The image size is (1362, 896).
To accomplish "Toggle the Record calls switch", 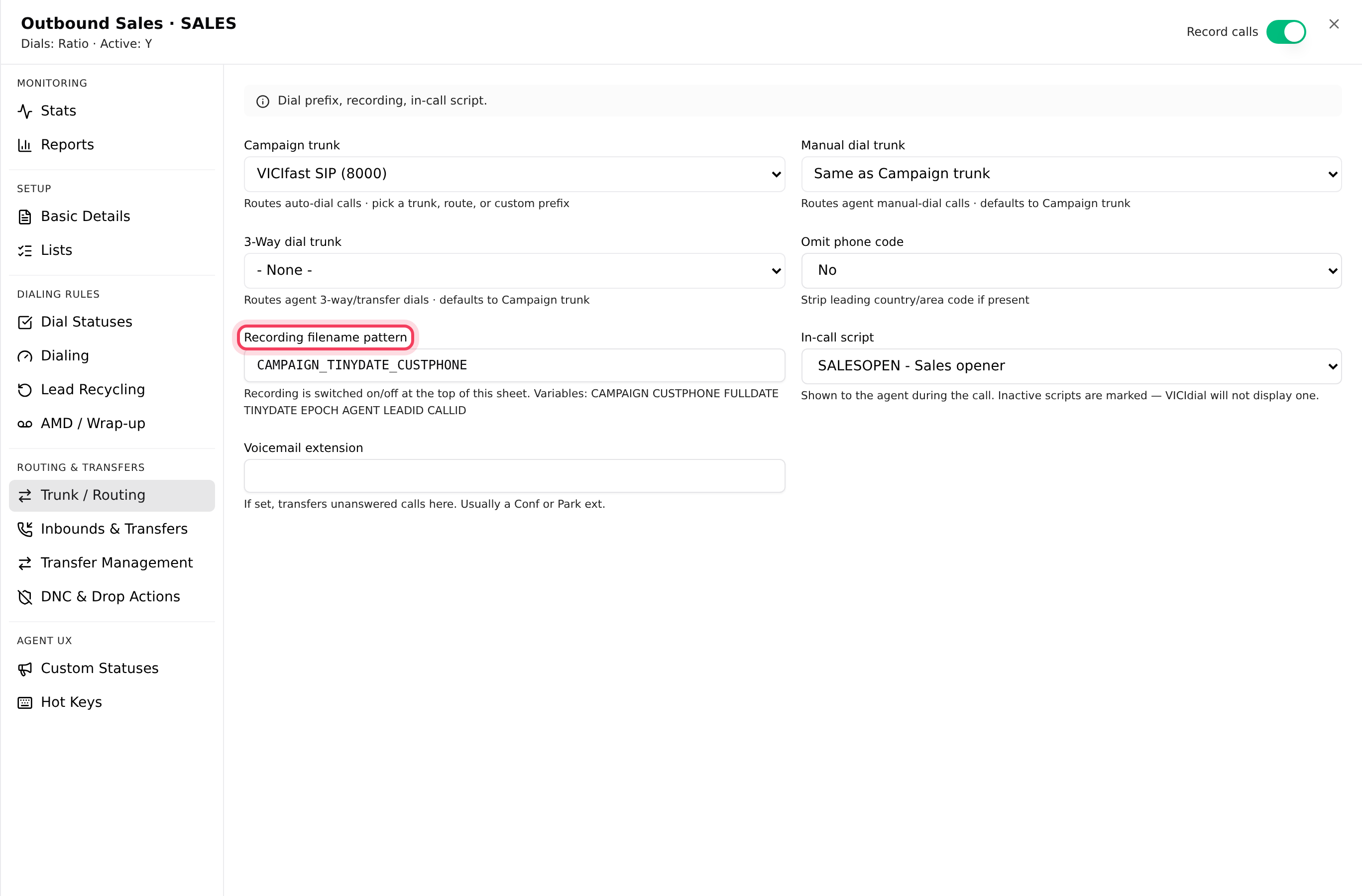I will point(1286,31).
